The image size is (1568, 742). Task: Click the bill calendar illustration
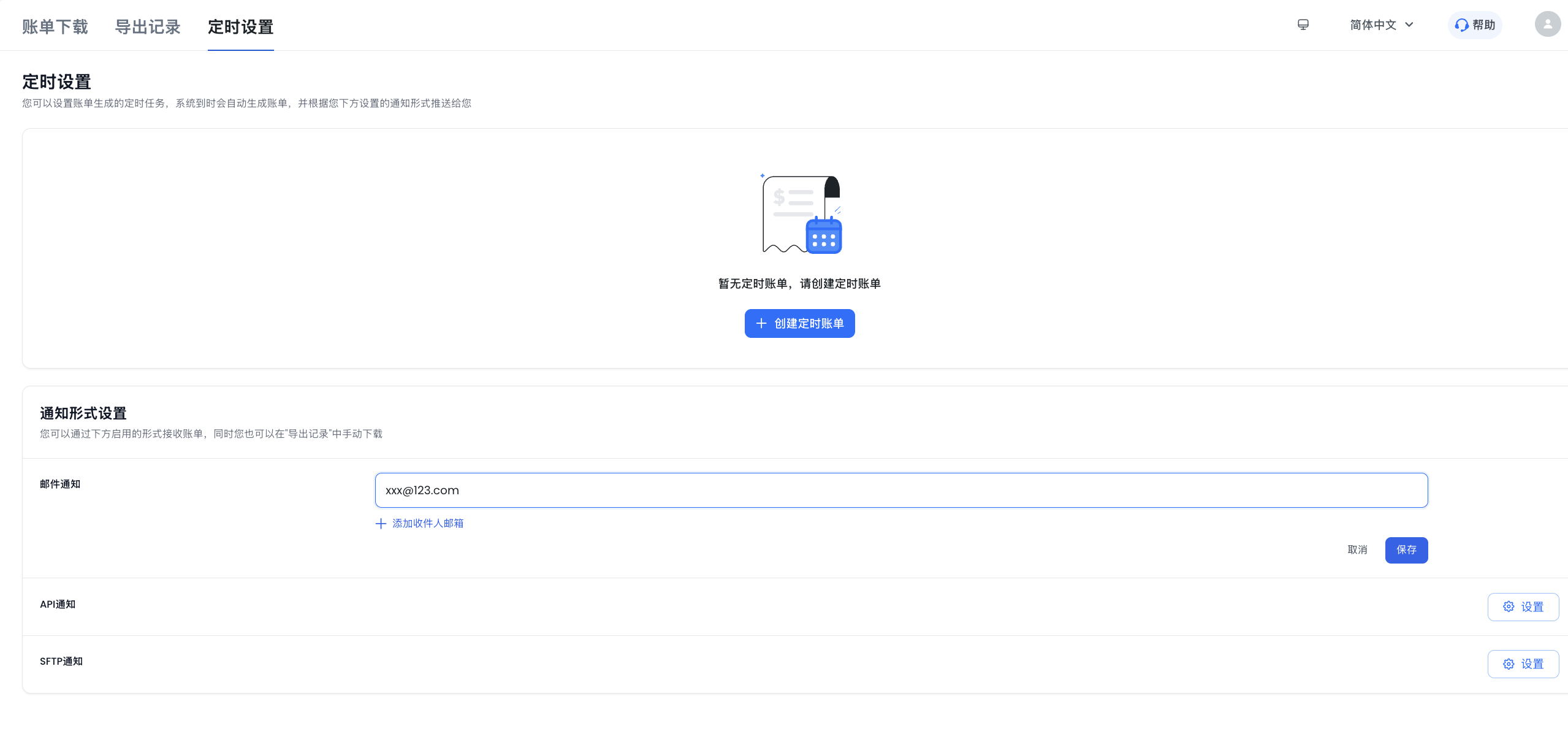pos(801,215)
